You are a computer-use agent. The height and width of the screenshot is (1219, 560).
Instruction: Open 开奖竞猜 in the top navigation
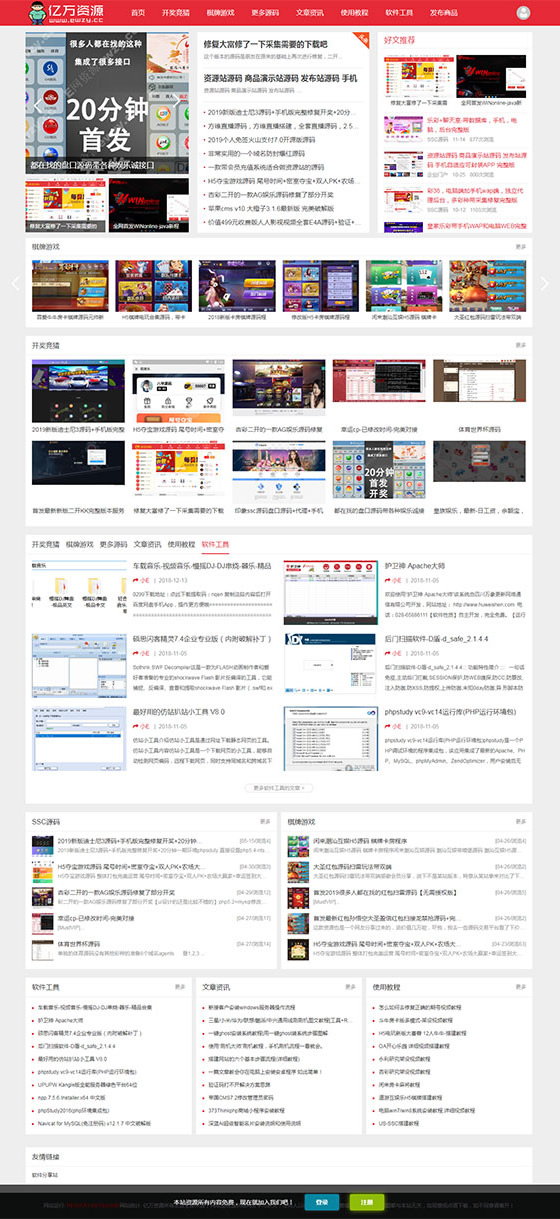coord(175,13)
